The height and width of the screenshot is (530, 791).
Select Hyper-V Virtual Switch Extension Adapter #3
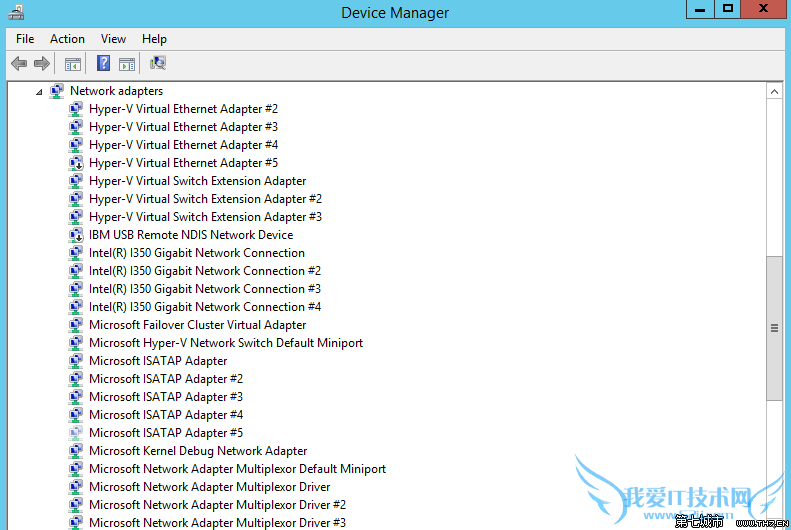pos(205,217)
